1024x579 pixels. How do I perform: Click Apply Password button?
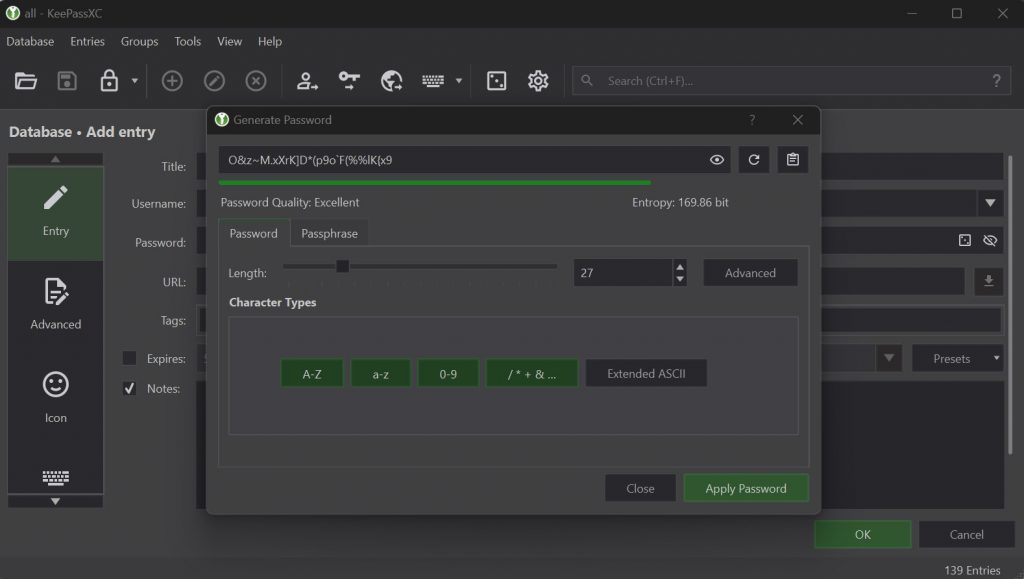point(746,488)
